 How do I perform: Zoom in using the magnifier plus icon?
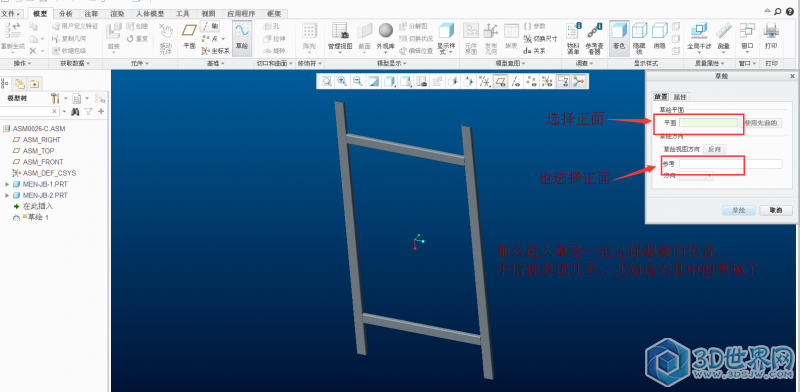[x=342, y=81]
